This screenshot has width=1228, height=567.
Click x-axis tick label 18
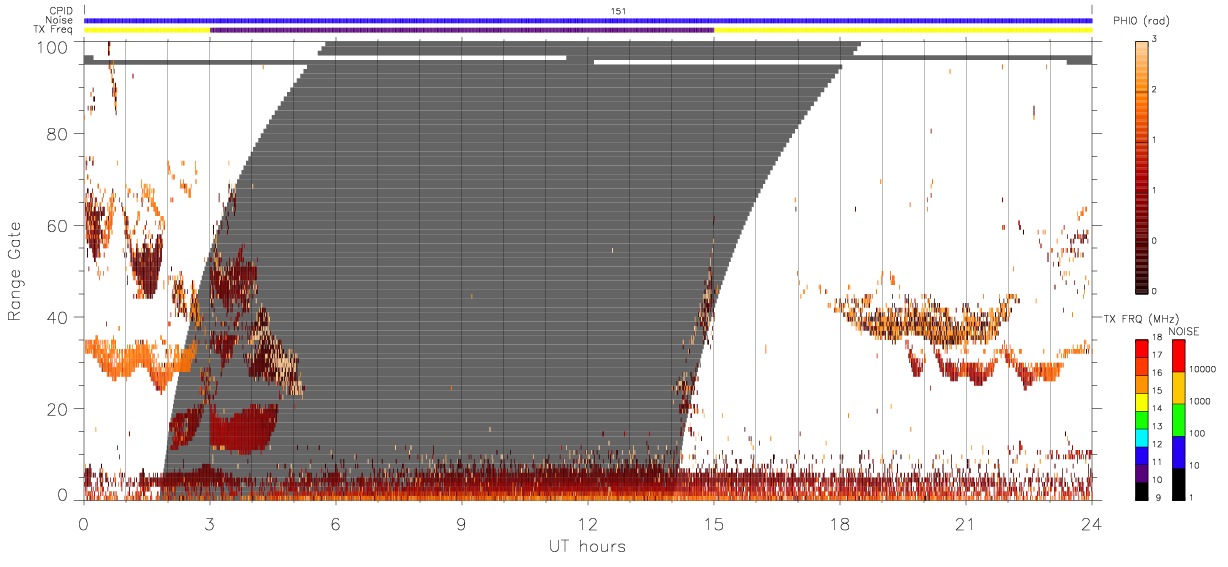840,523
